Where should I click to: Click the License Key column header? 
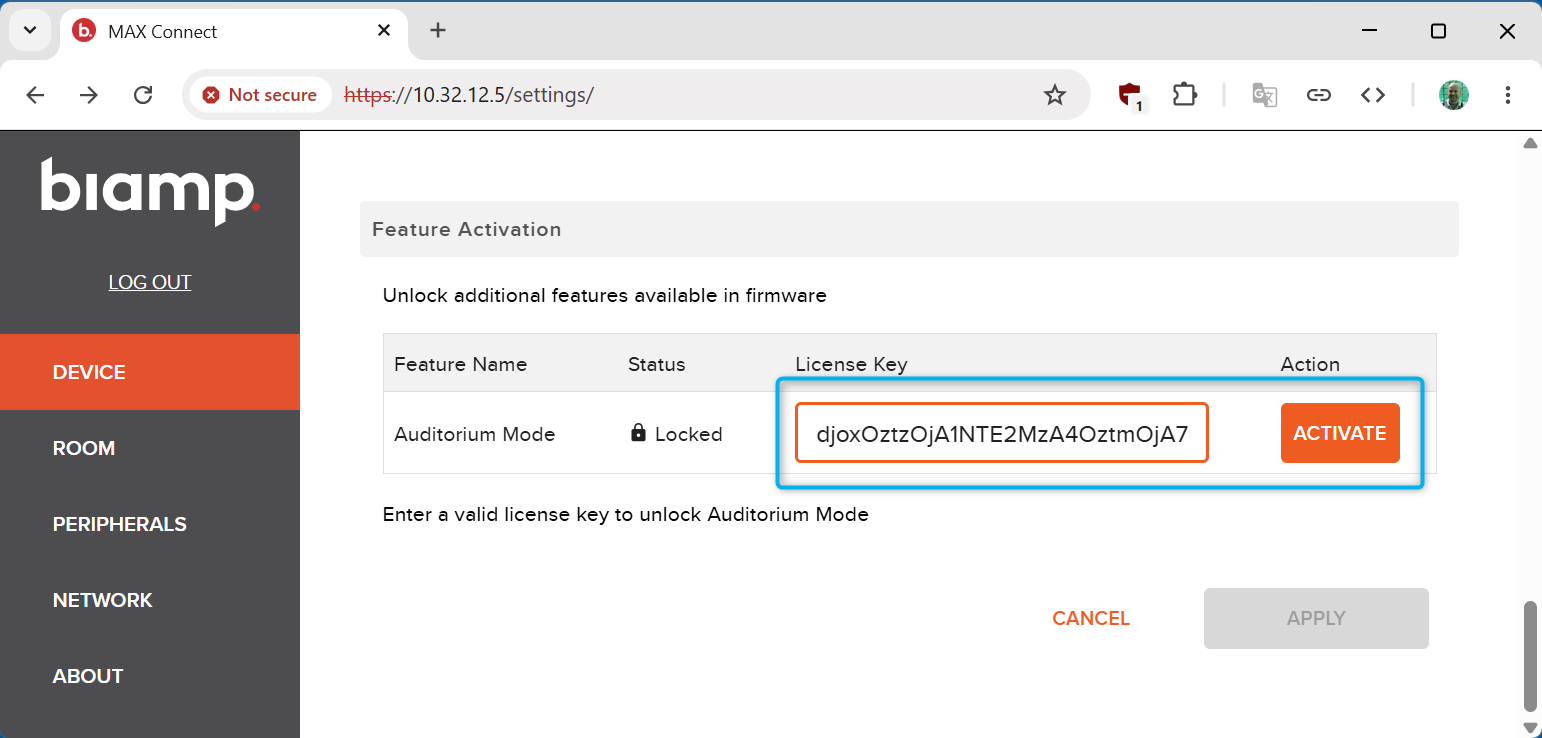pos(851,364)
